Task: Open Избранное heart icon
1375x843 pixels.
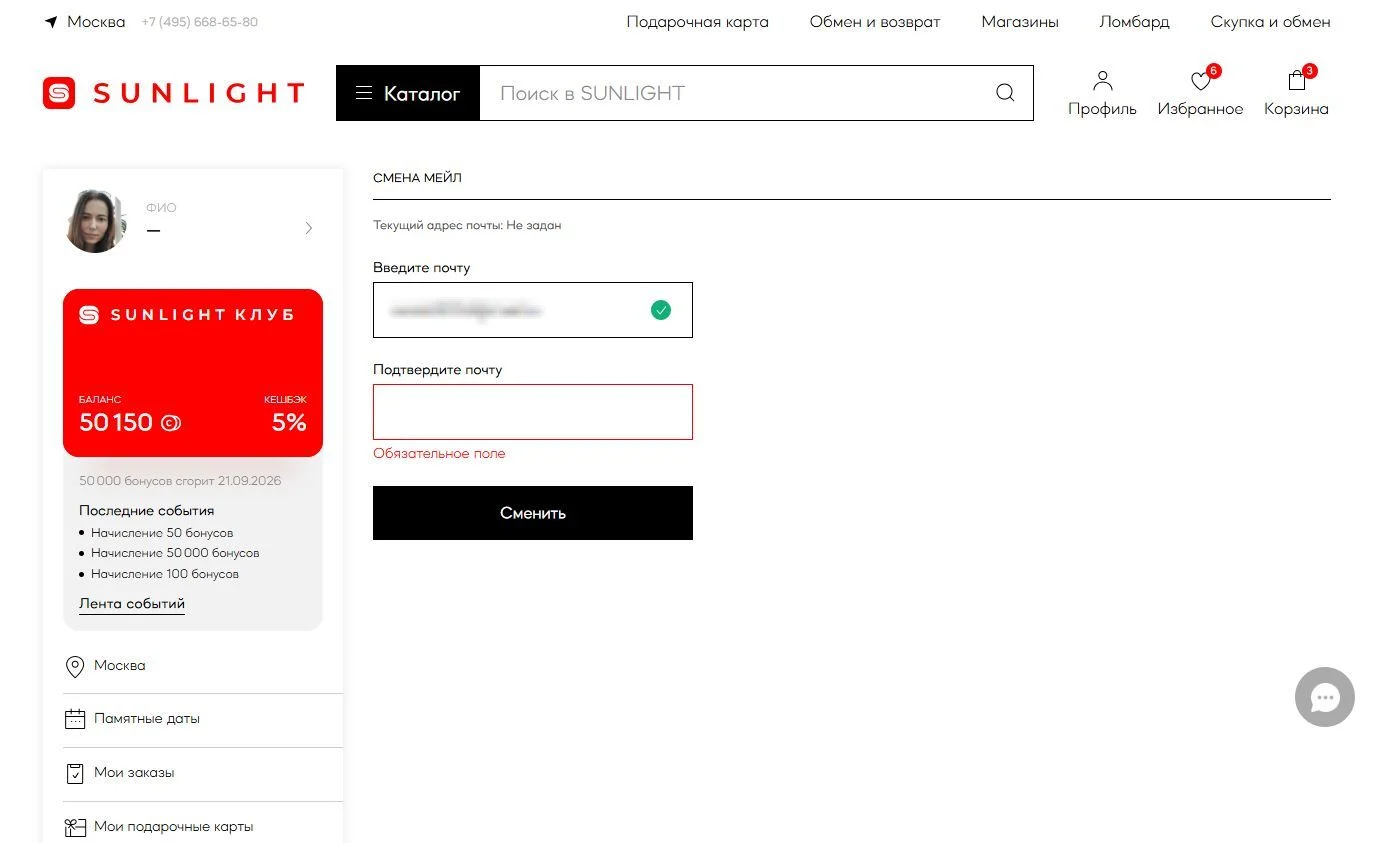Action: click(1200, 82)
